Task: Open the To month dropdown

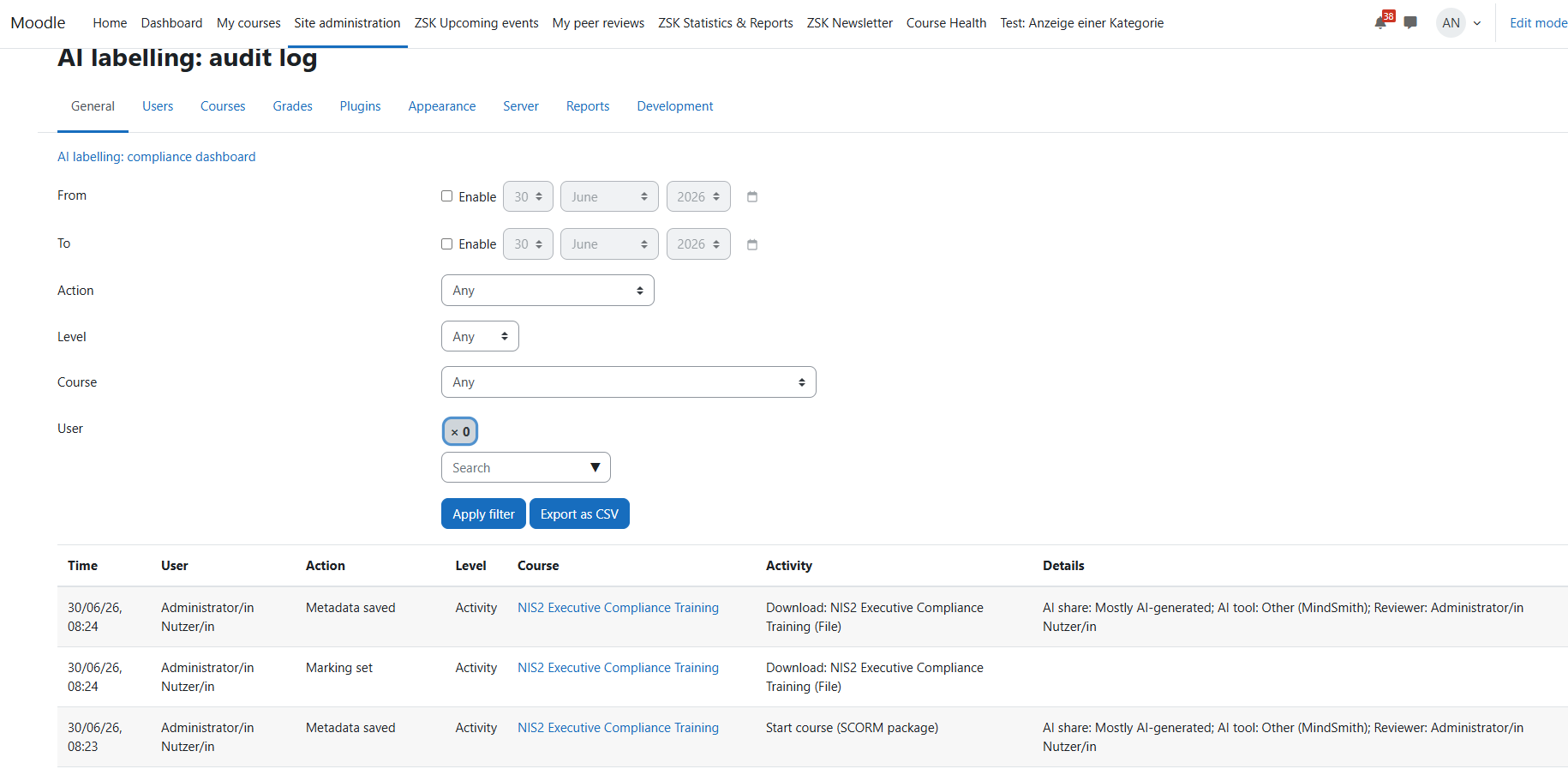Action: [609, 244]
